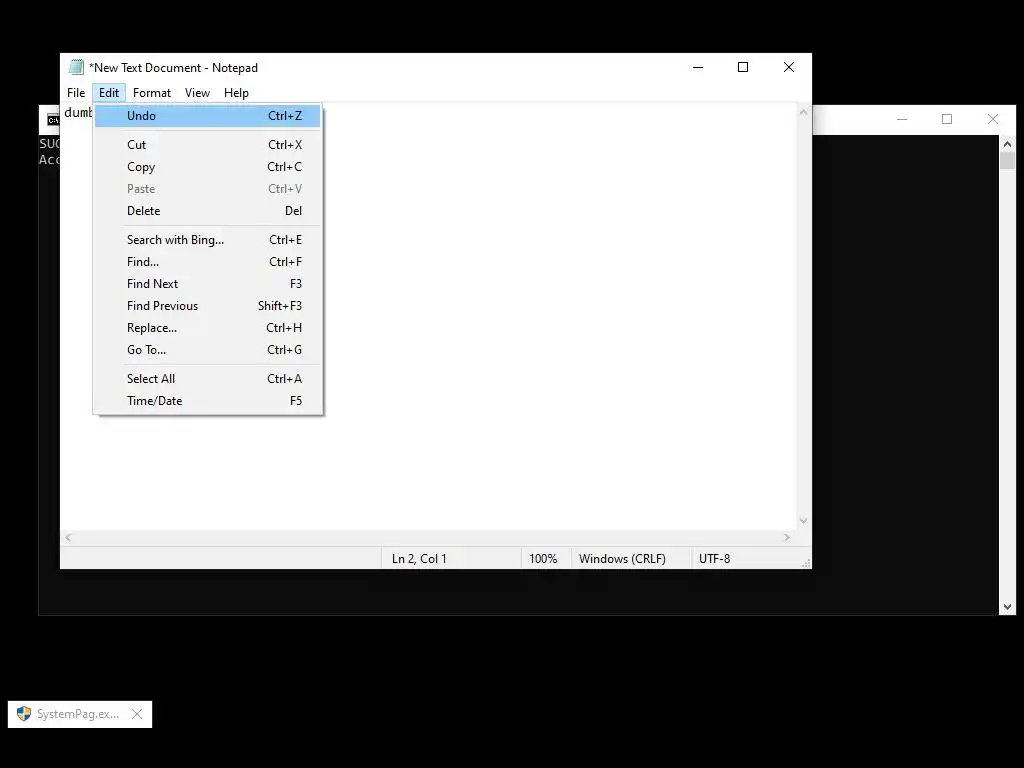The image size is (1024, 768).
Task: Choose Go To... menu entry
Action: coord(208,350)
